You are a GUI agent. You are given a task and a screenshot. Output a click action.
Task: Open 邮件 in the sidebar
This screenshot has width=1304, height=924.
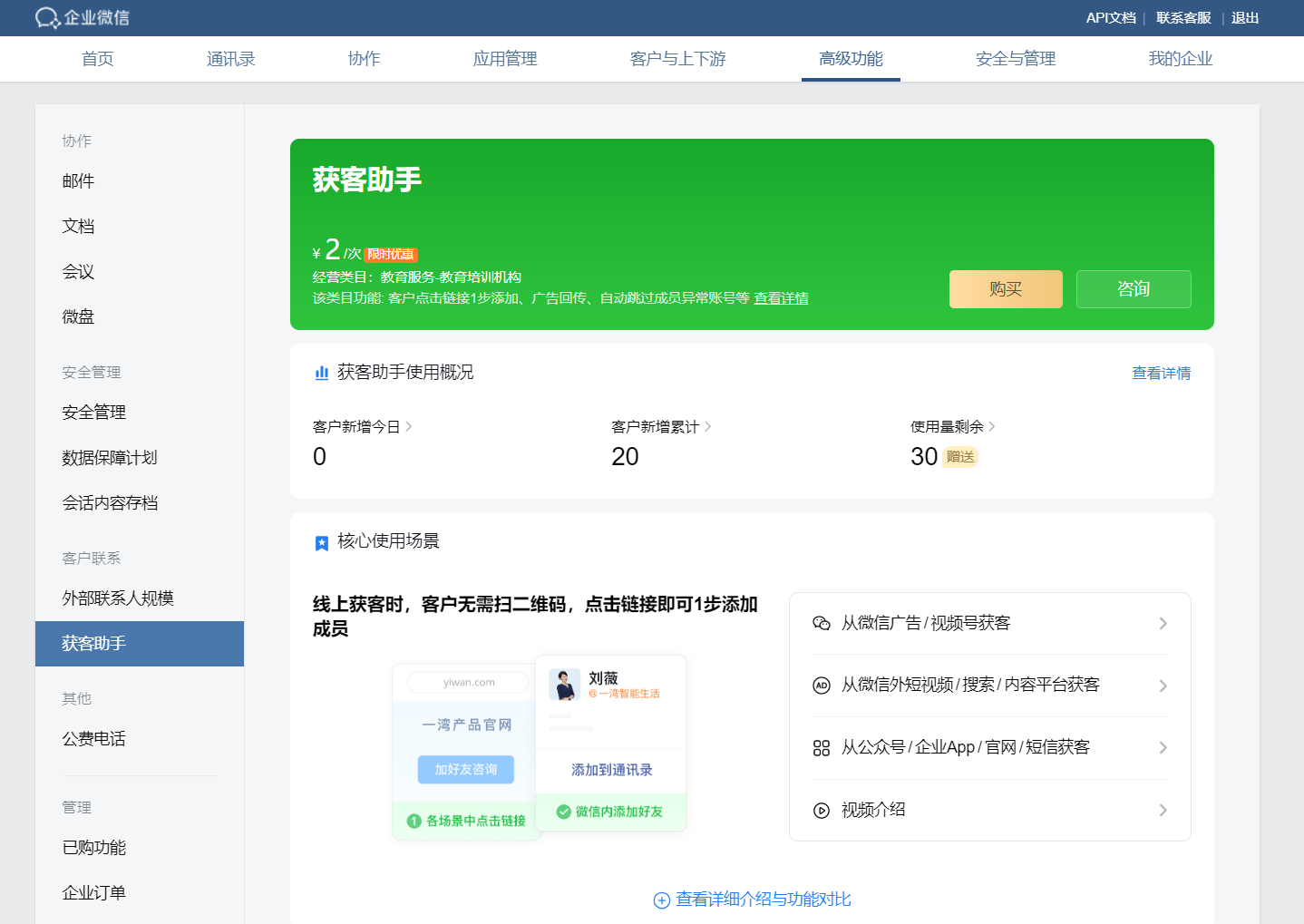pos(140,181)
